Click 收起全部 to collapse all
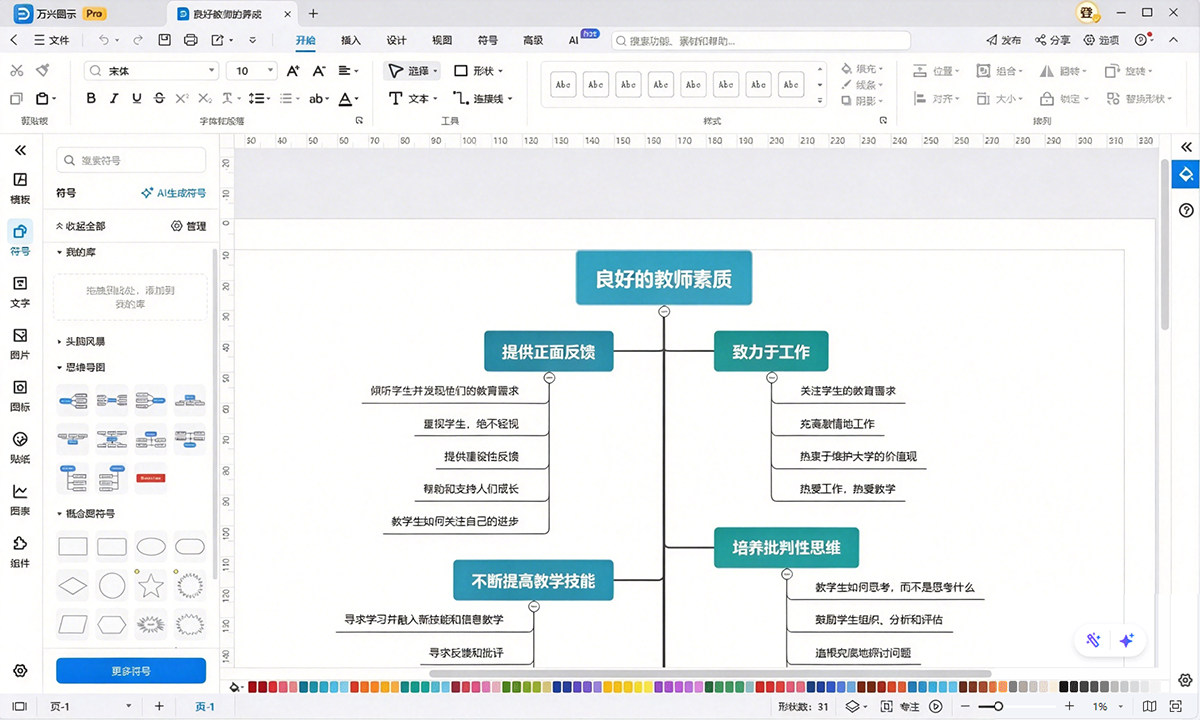This screenshot has width=1200, height=720. pyautogui.click(x=80, y=226)
